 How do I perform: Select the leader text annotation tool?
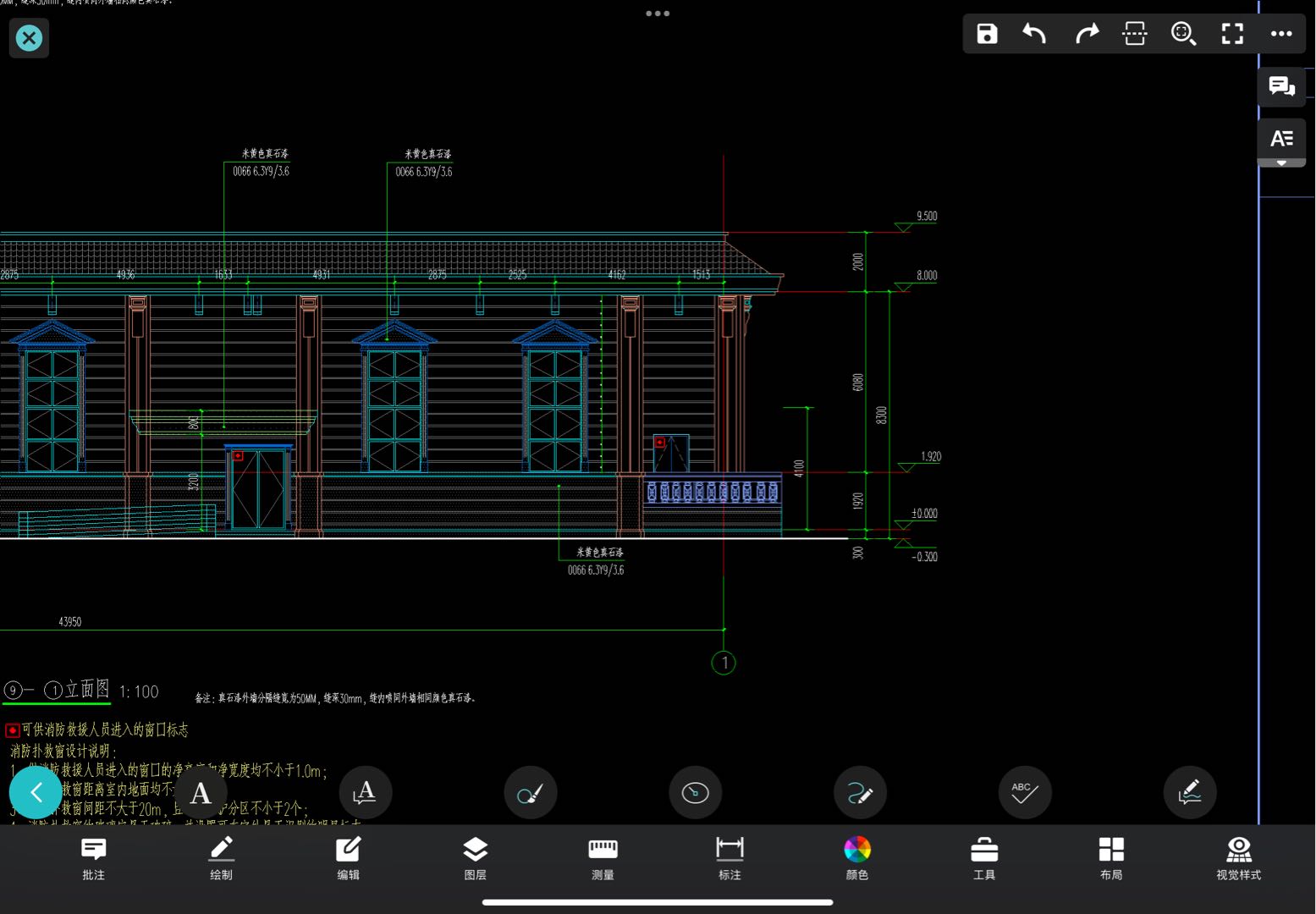(x=365, y=792)
